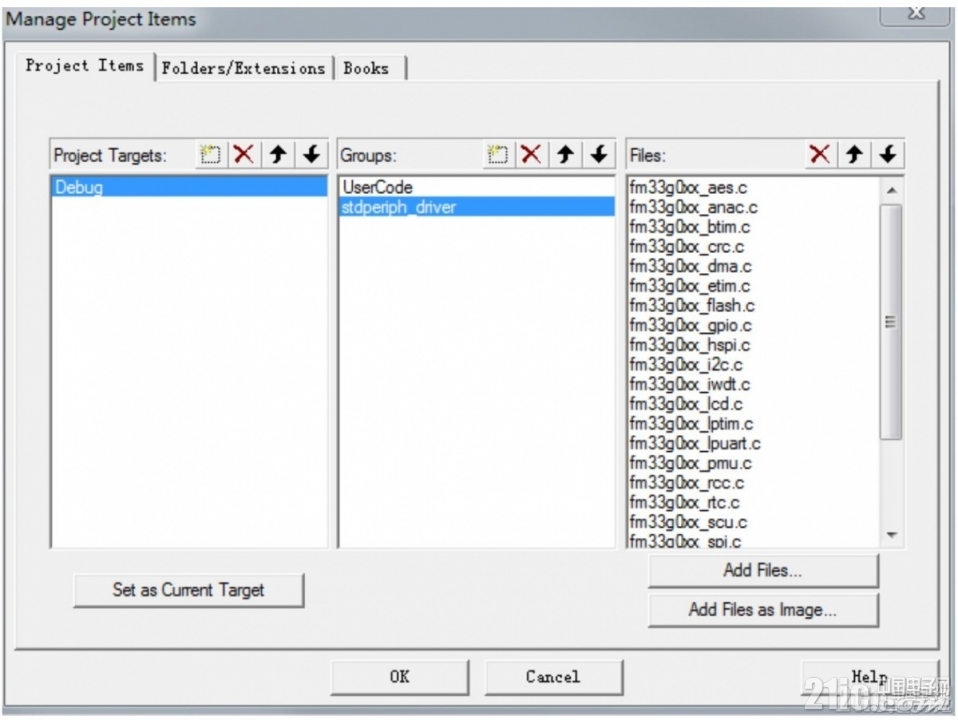Select the stdperiph_driver group
Viewport: 958px width, 720px height.
[477, 207]
